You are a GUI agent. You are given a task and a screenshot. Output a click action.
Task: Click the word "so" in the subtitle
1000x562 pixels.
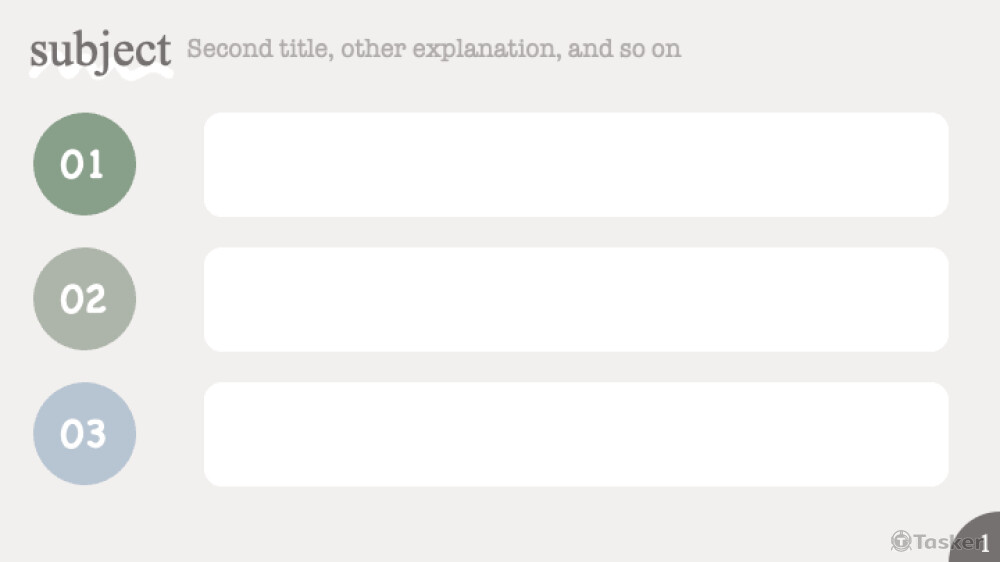(634, 48)
